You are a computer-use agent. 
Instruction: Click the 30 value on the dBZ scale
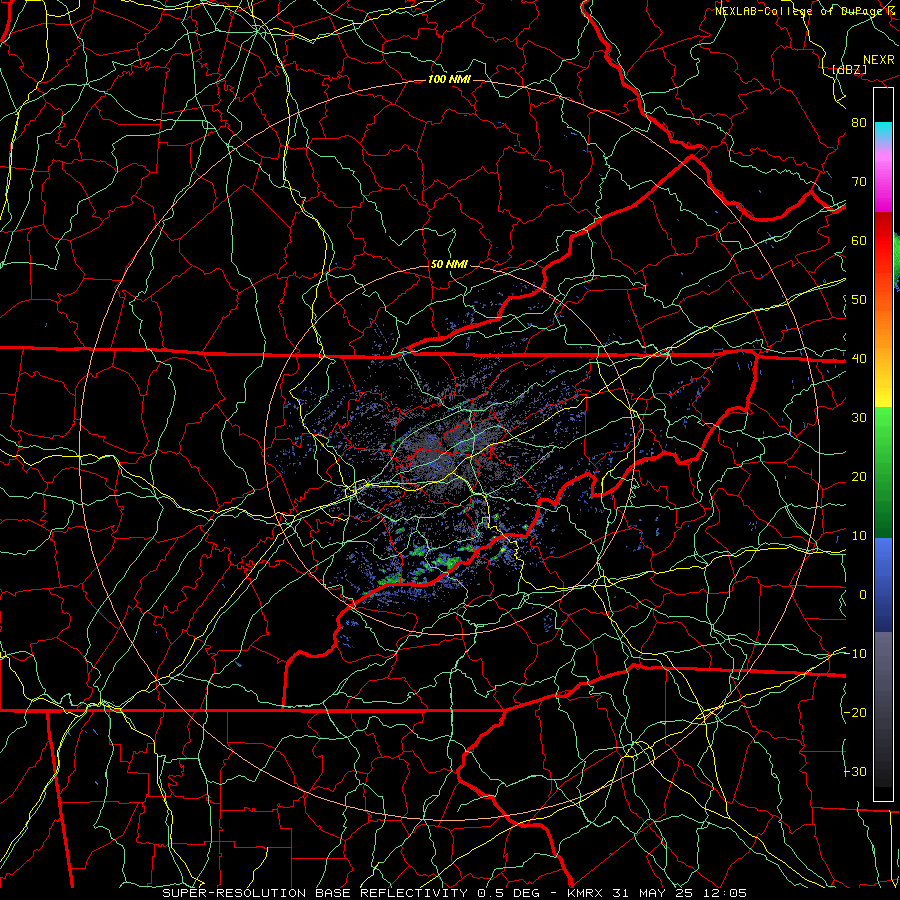859,418
